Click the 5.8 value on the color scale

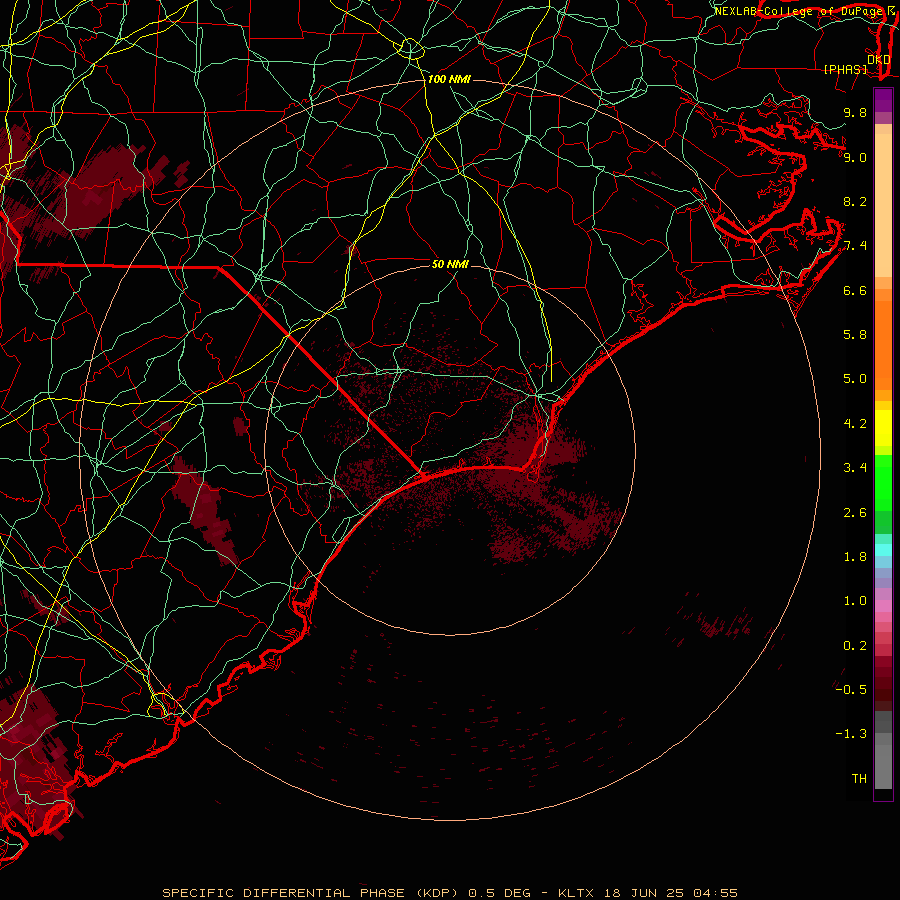[855, 335]
